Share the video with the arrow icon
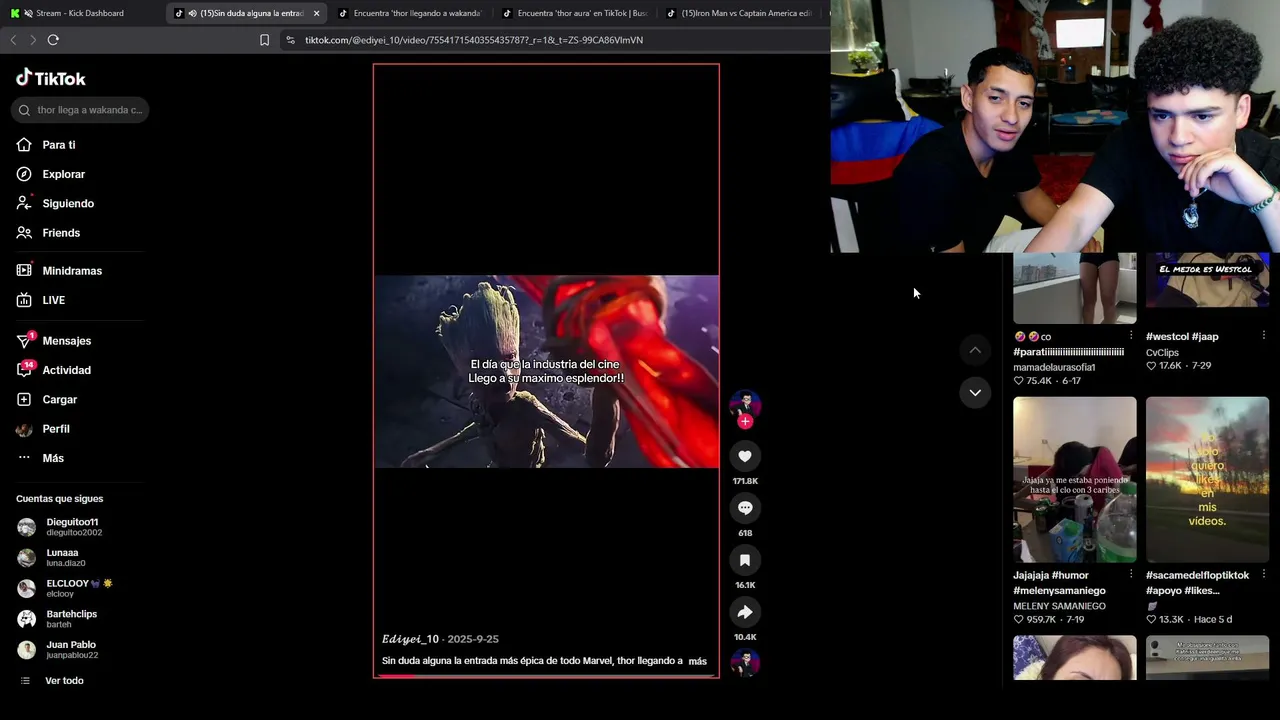Image resolution: width=1280 pixels, height=720 pixels. pos(745,612)
